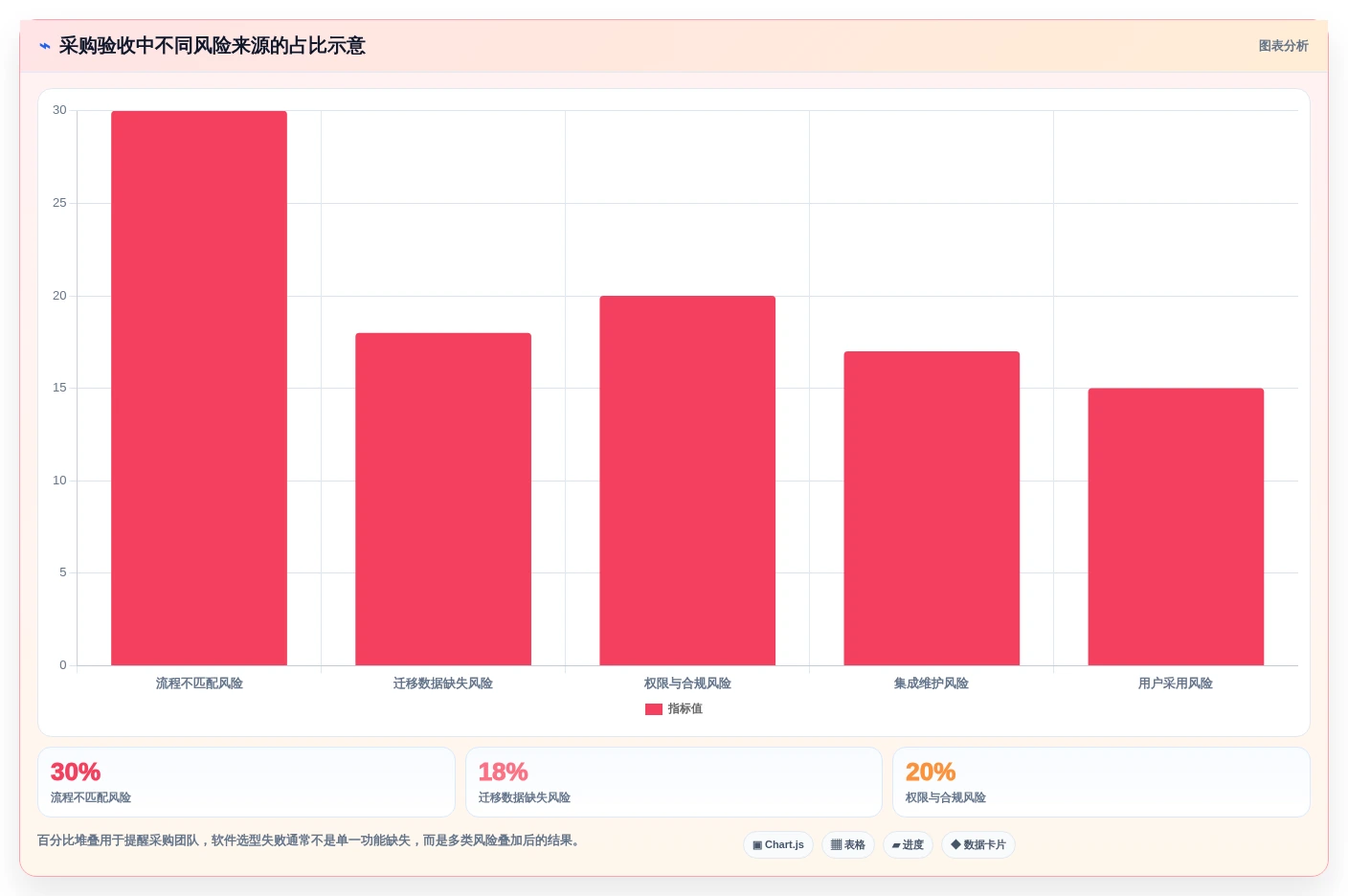The height and width of the screenshot is (896, 1348).
Task: Click the 流程不匹配风险 bar in the chart
Action: [x=199, y=388]
